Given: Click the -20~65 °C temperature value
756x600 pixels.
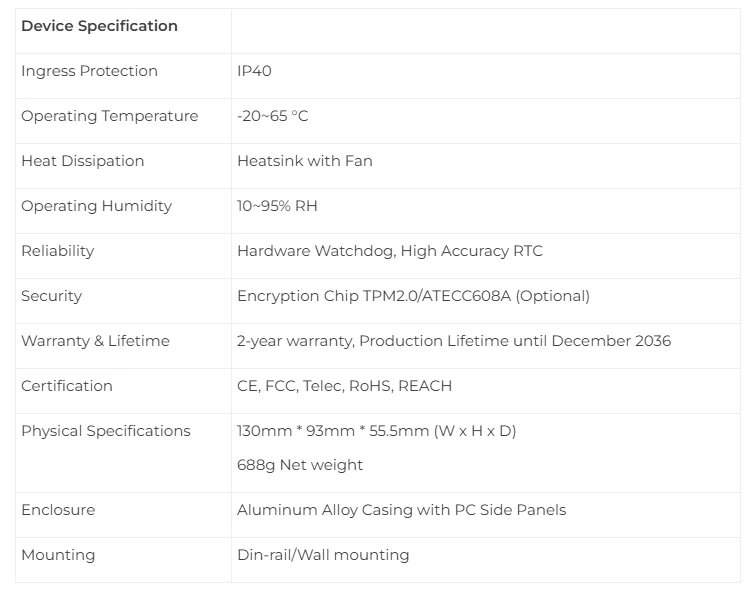Looking at the screenshot, I should (272, 116).
